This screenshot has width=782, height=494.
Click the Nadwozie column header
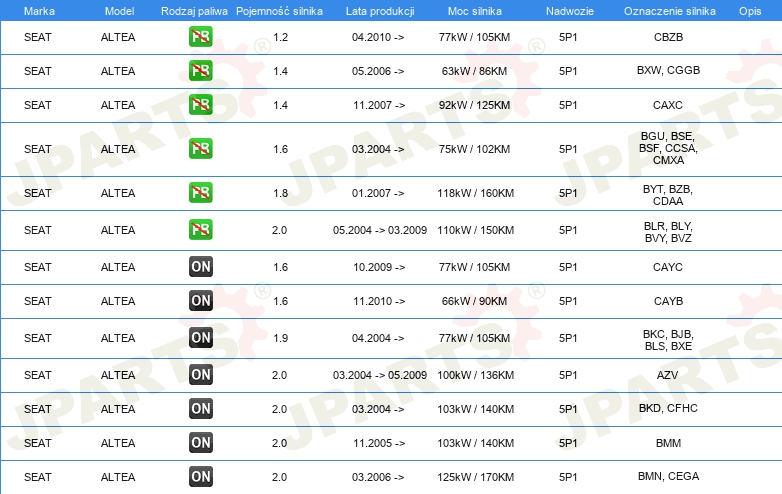[570, 11]
